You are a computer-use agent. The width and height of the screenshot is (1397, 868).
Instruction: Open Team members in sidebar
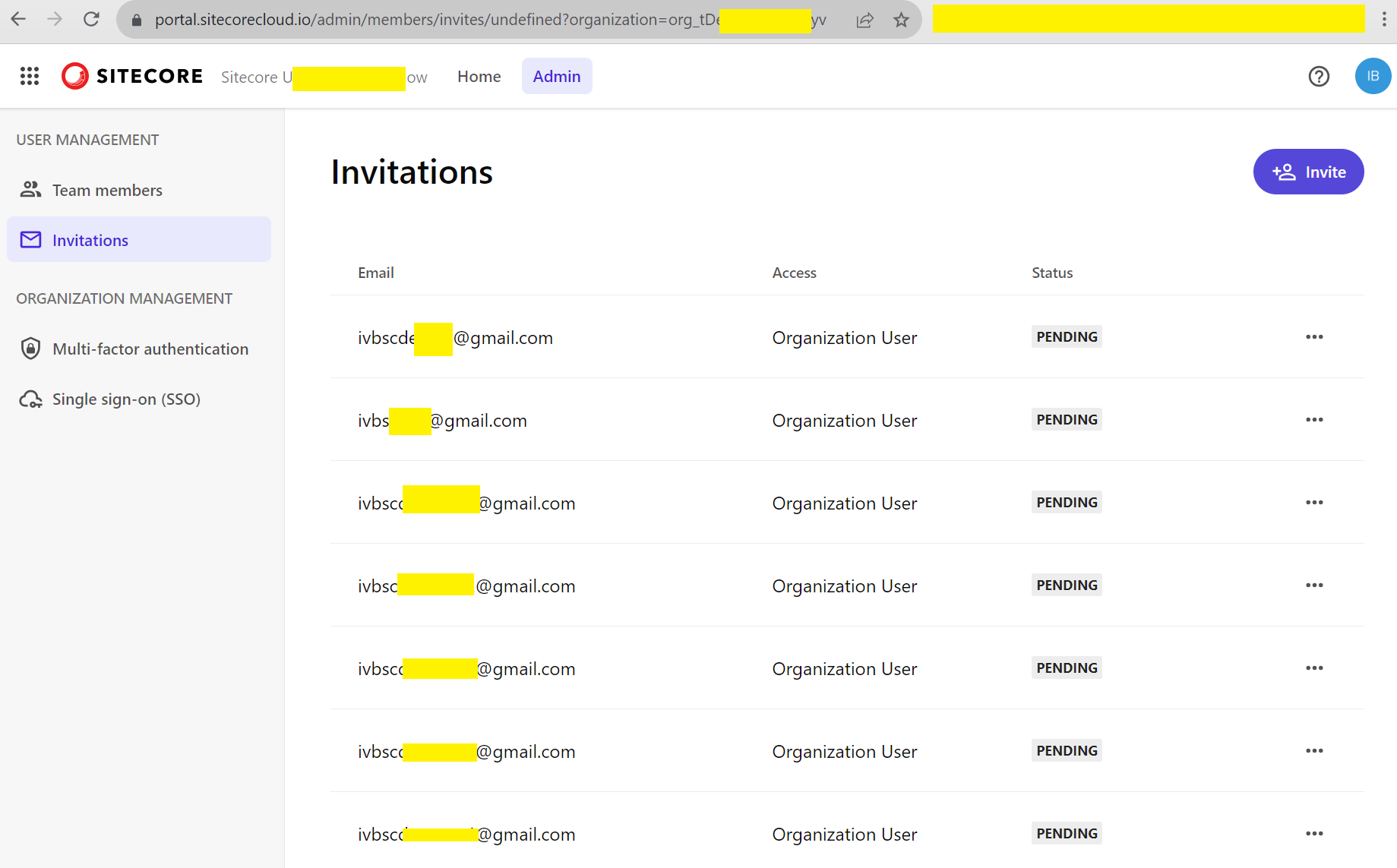[x=107, y=190]
